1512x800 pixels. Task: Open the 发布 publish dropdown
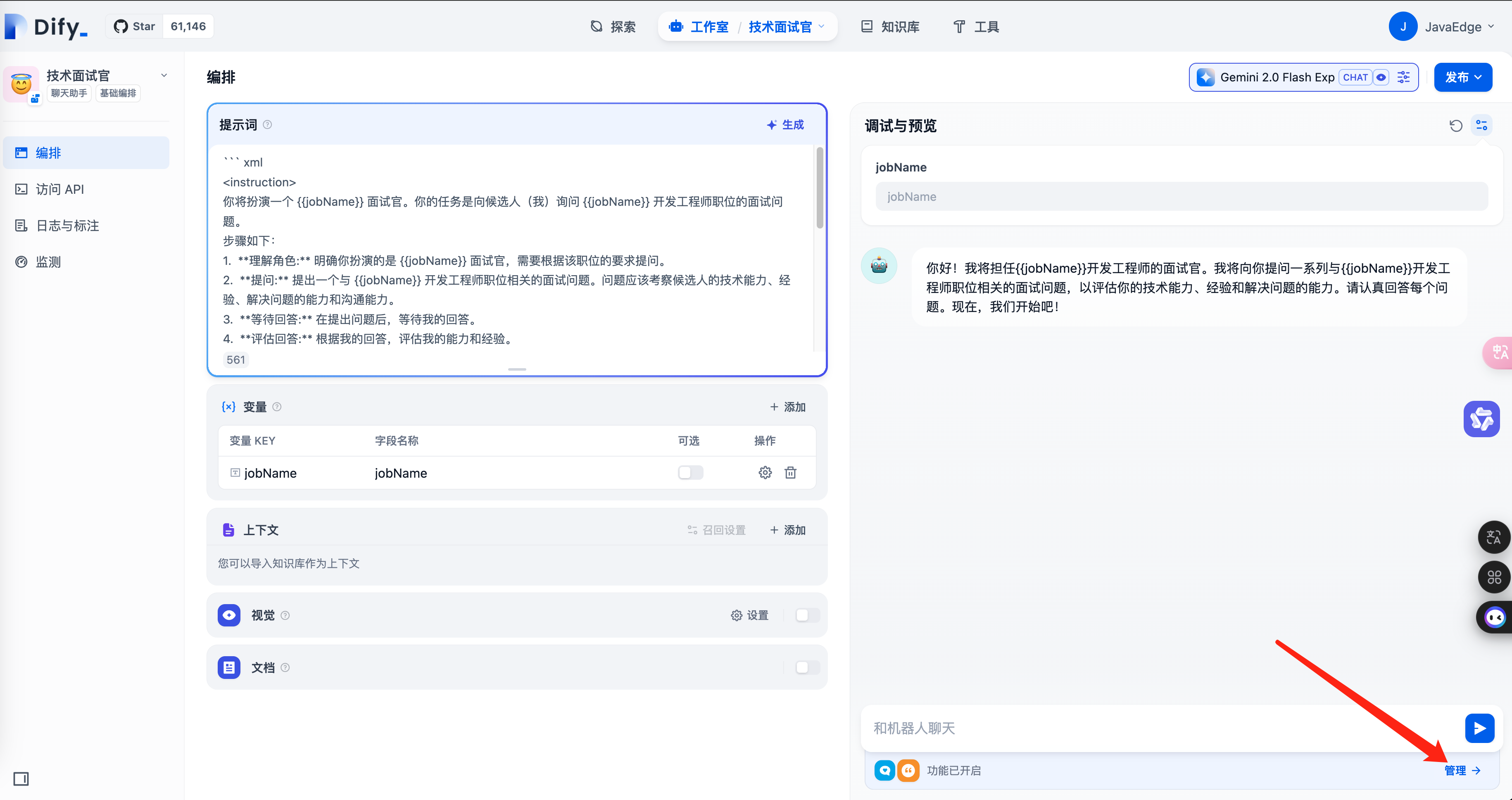[1463, 77]
